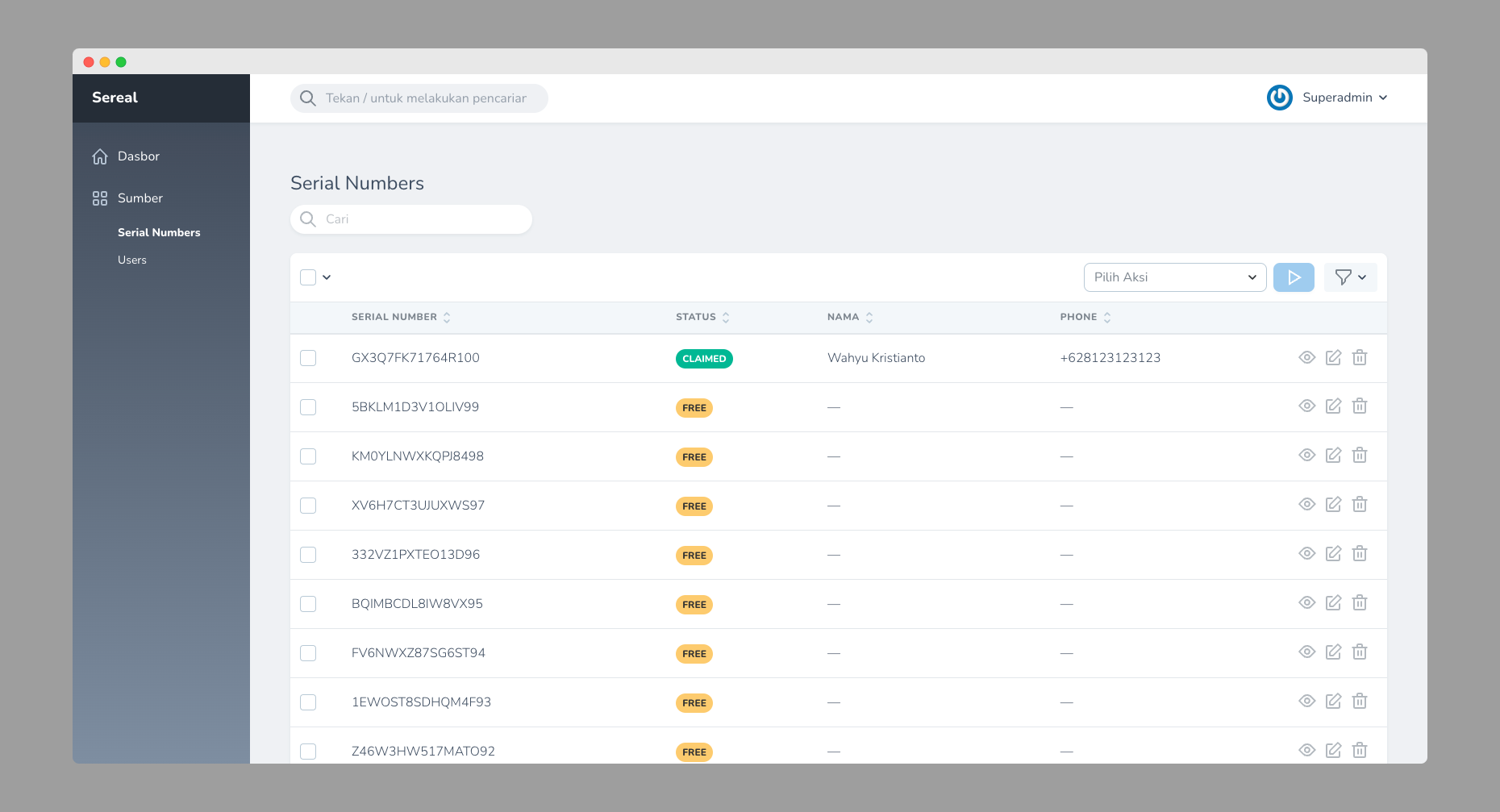The width and height of the screenshot is (1500, 812).
Task: View the 332VZ1PXTEO13D96 entry
Action: pos(1307,553)
